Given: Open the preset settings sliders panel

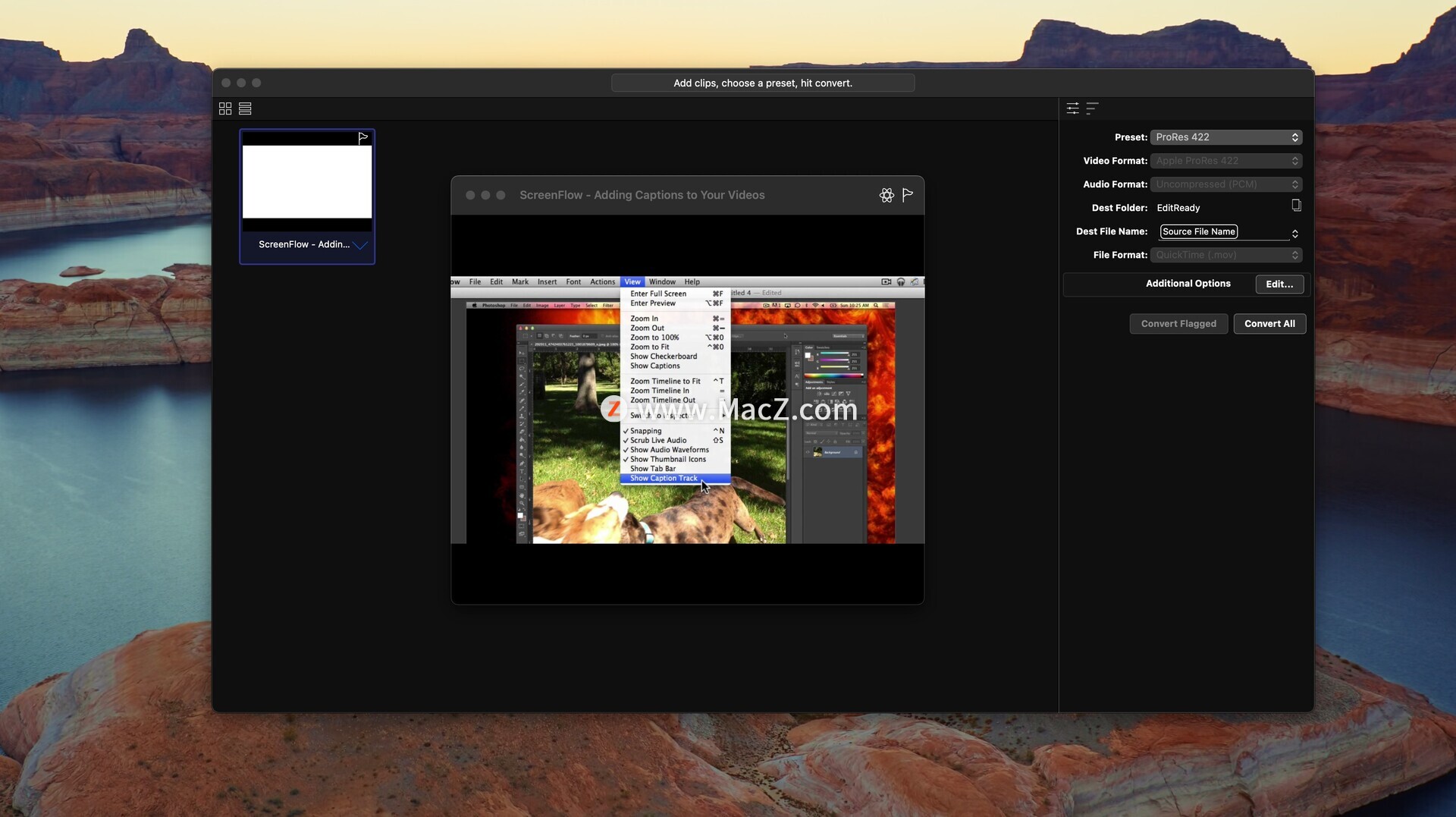Looking at the screenshot, I should point(1072,108).
